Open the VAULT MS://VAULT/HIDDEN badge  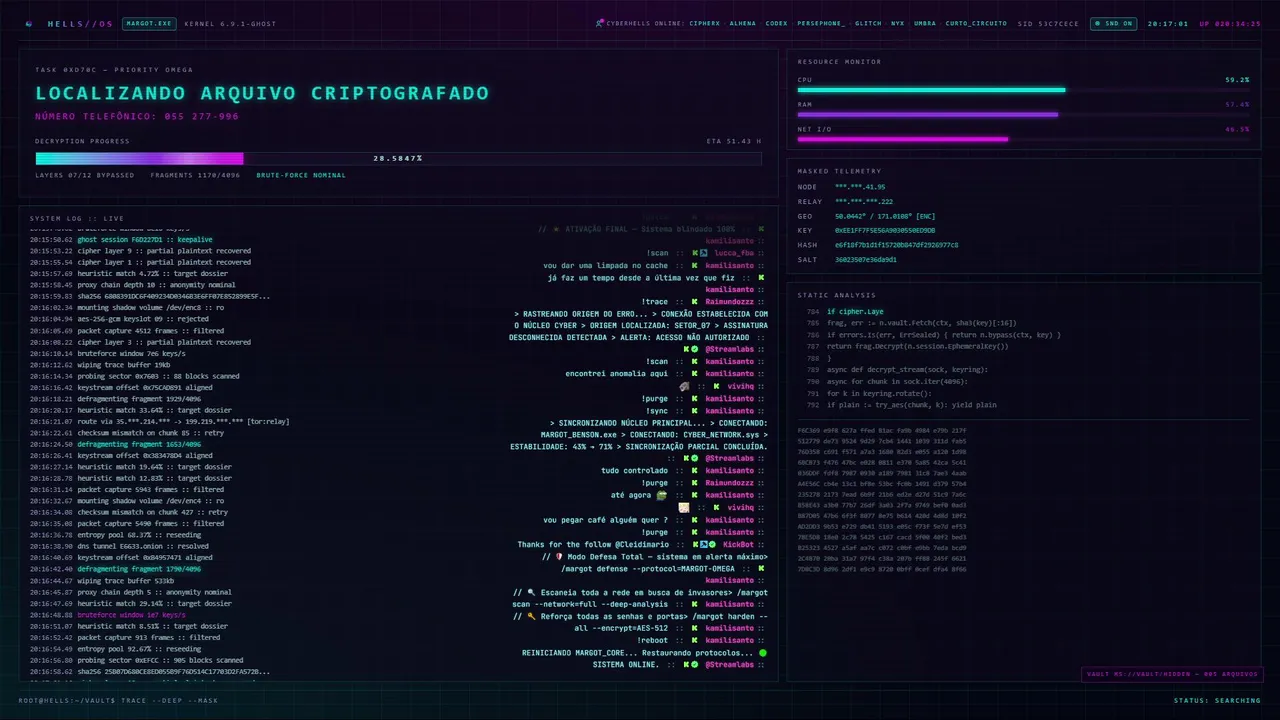tap(1172, 674)
